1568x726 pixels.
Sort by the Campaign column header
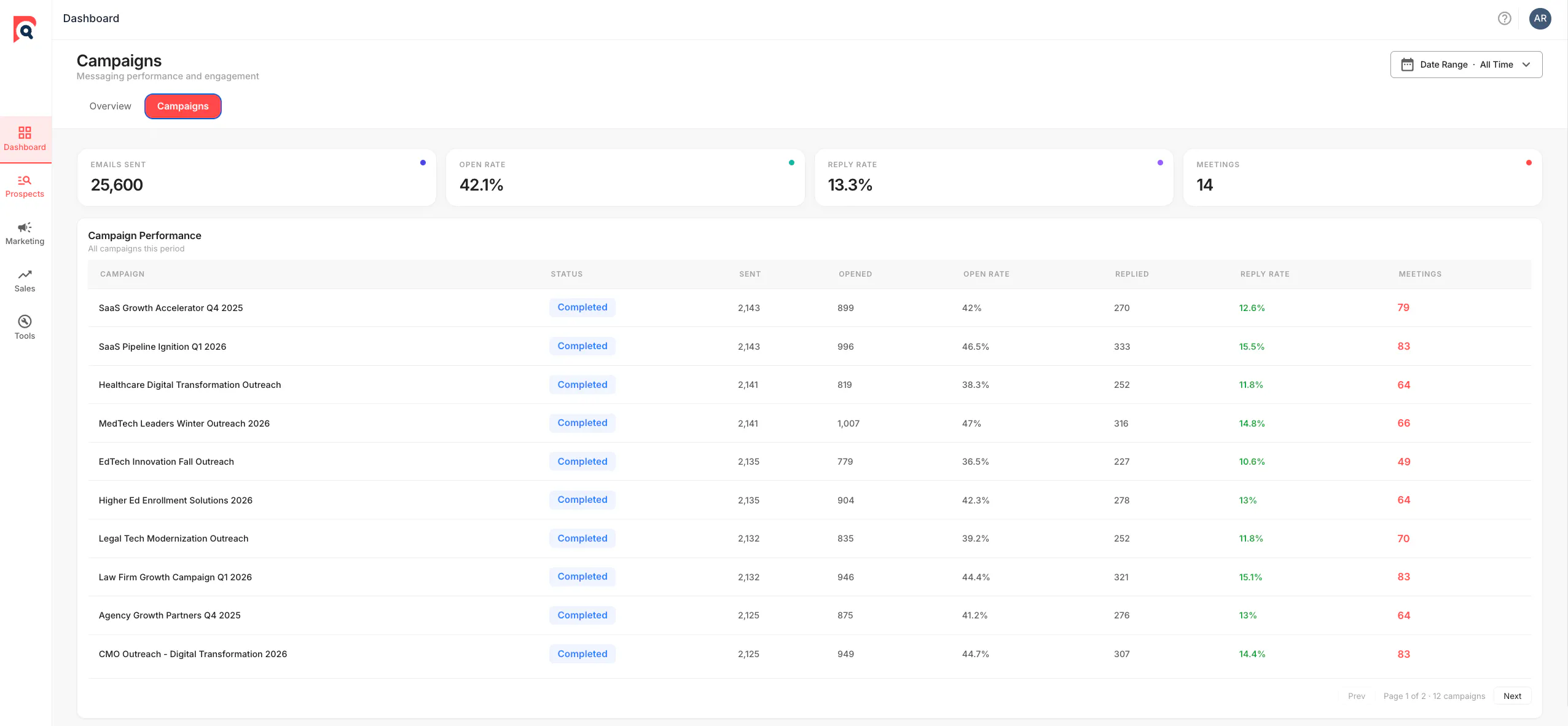coord(122,274)
